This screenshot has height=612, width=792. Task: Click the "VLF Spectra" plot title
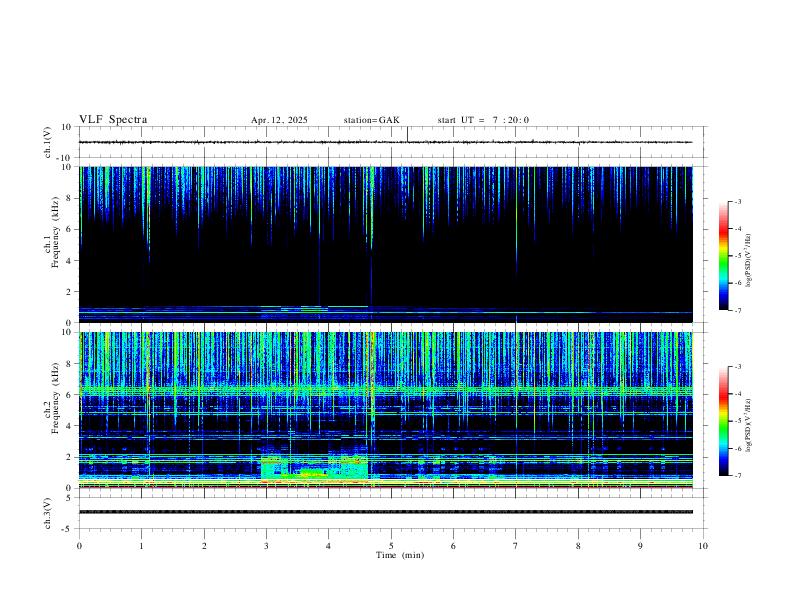click(113, 120)
